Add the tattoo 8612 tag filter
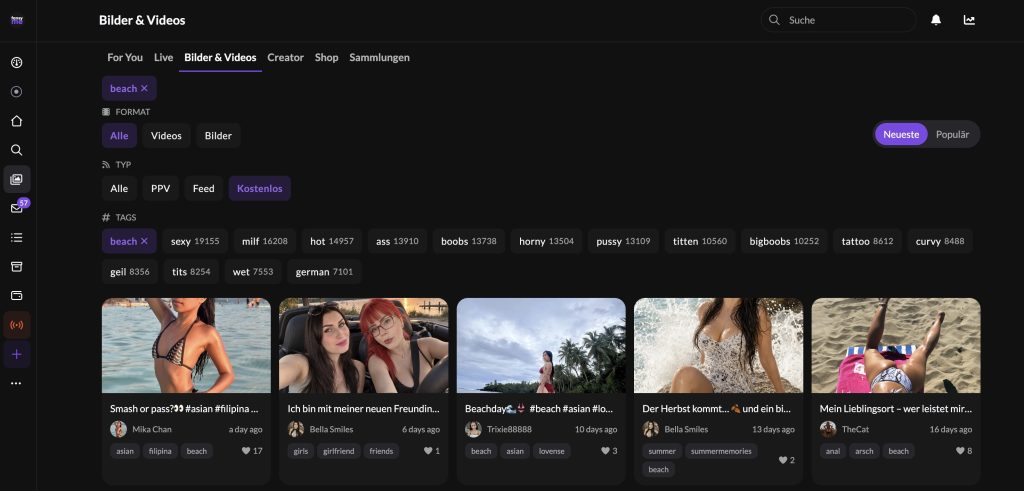The height and width of the screenshot is (491, 1024). [867, 242]
